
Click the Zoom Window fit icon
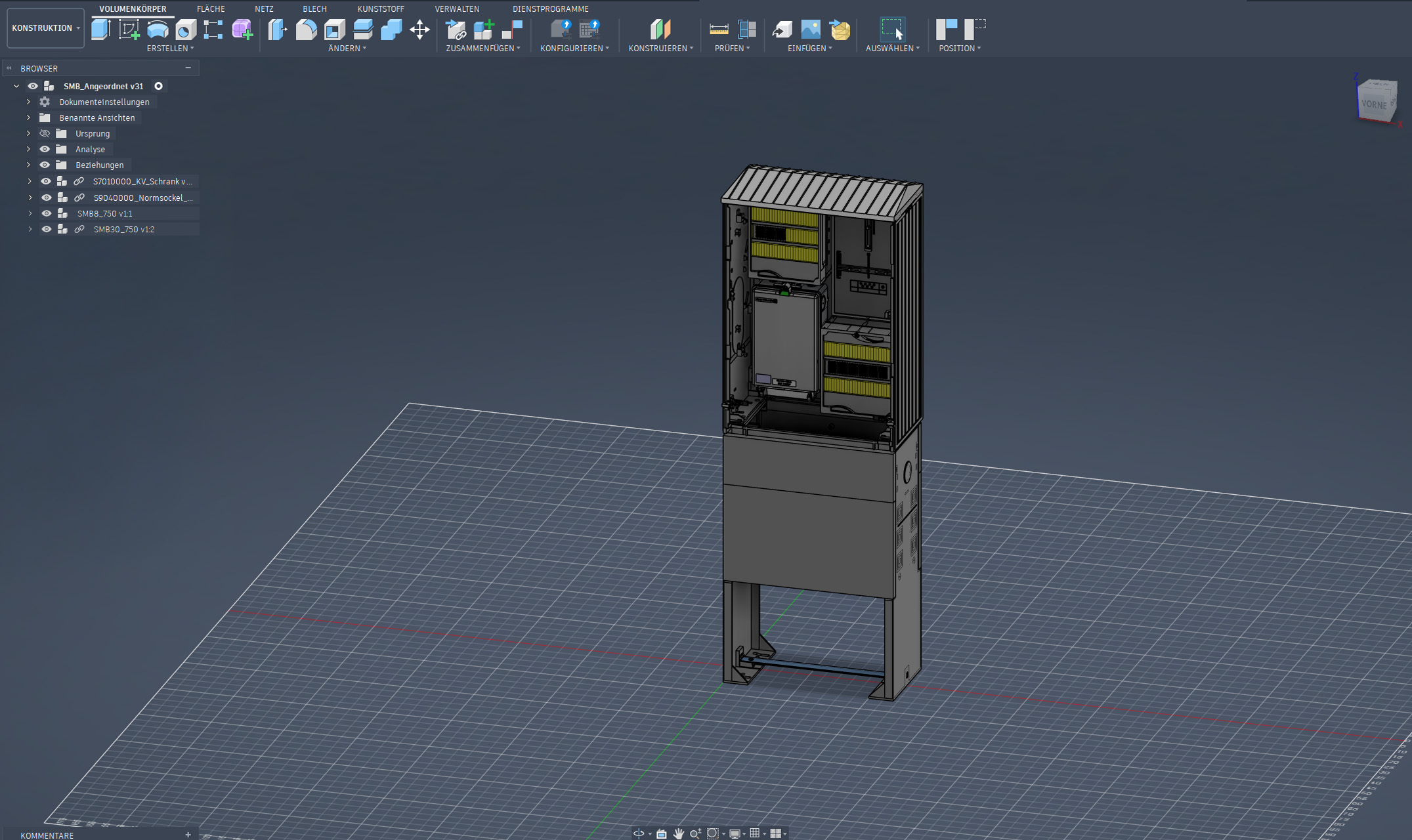712,833
